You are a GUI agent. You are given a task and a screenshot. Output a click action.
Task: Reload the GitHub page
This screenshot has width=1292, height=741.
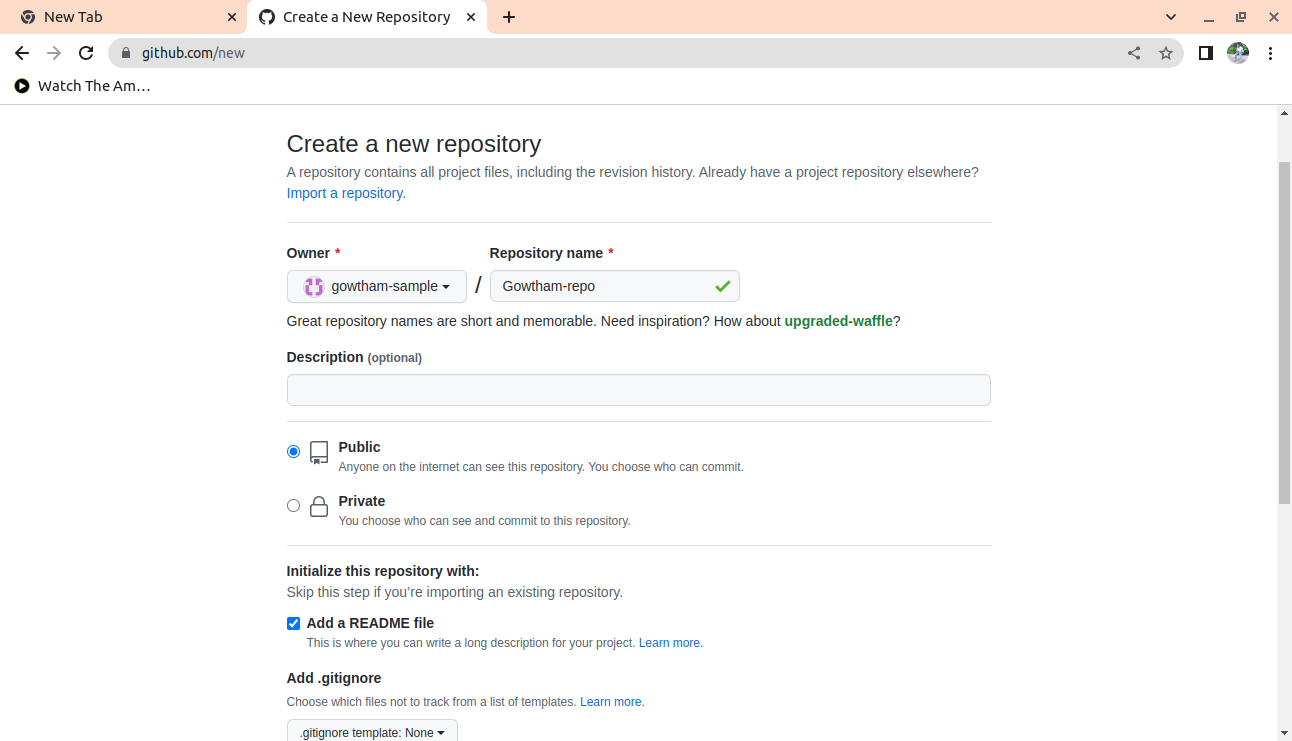coord(86,53)
